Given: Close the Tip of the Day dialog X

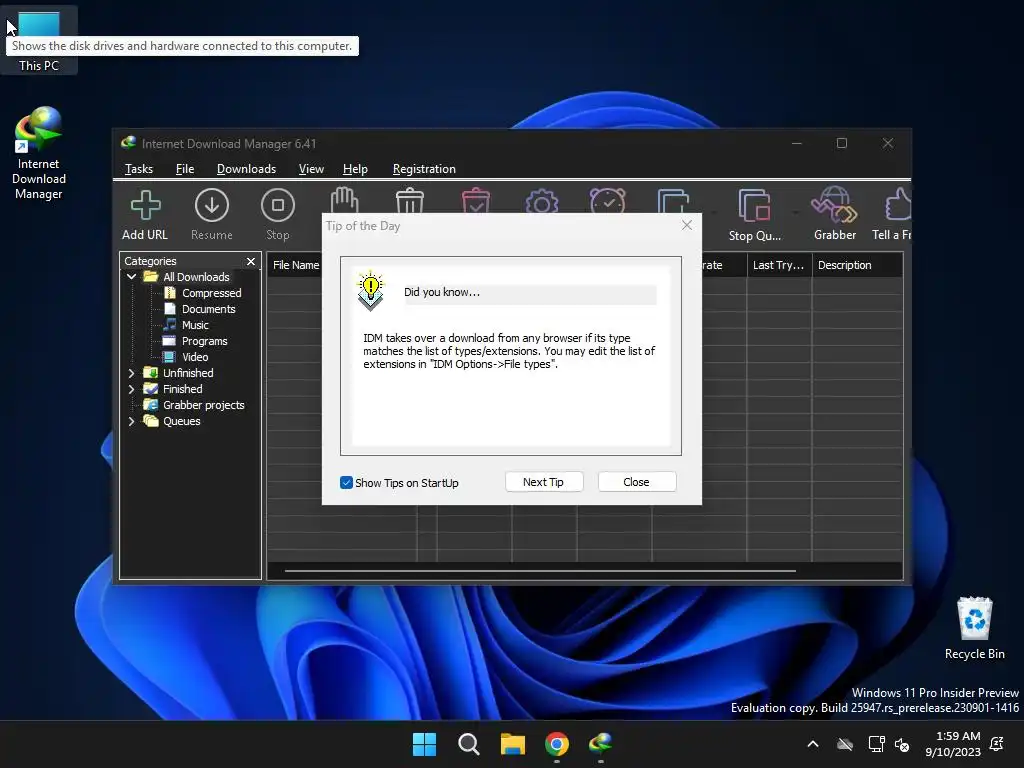Looking at the screenshot, I should (686, 225).
